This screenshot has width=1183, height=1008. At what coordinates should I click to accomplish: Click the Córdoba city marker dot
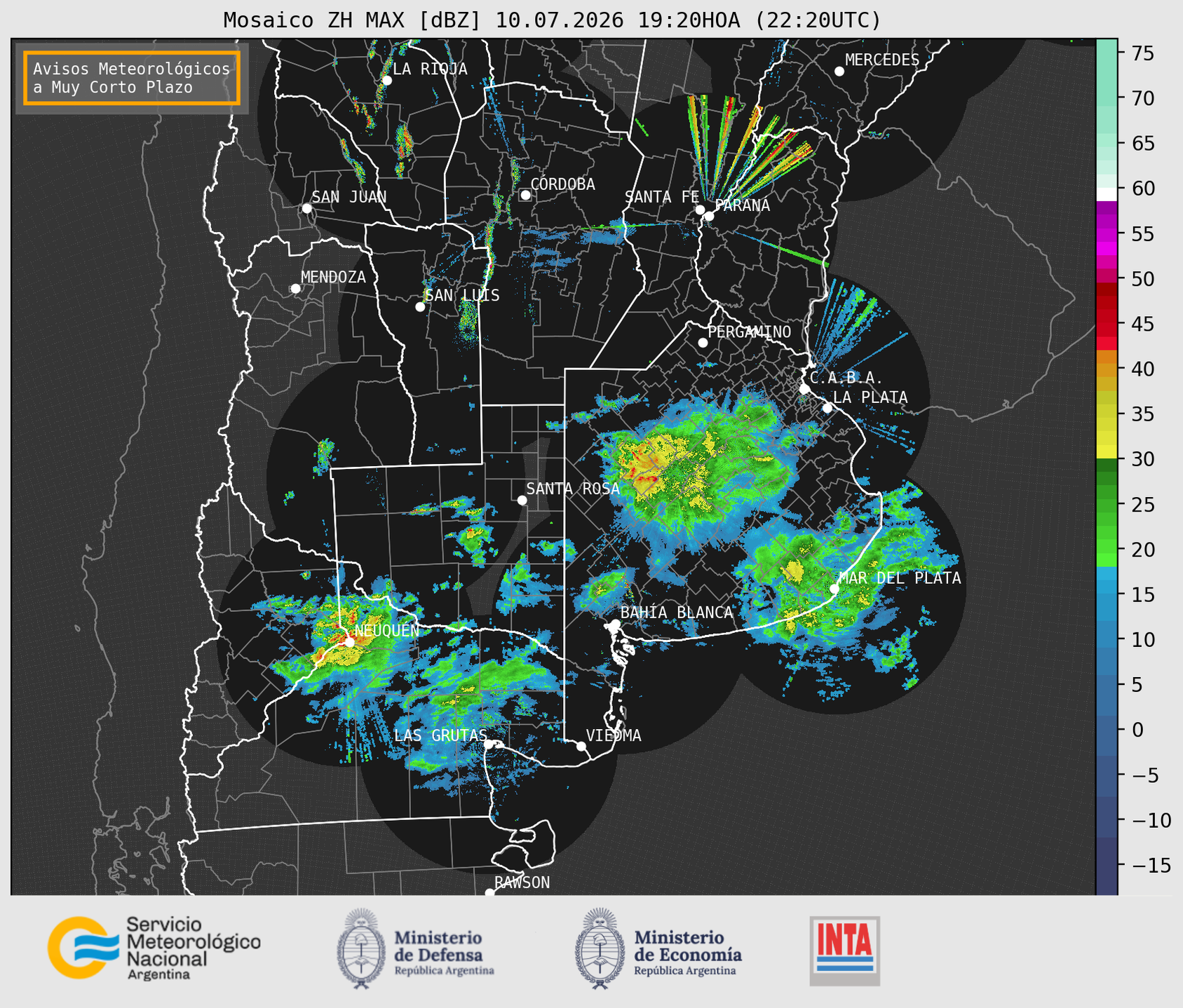click(x=525, y=195)
